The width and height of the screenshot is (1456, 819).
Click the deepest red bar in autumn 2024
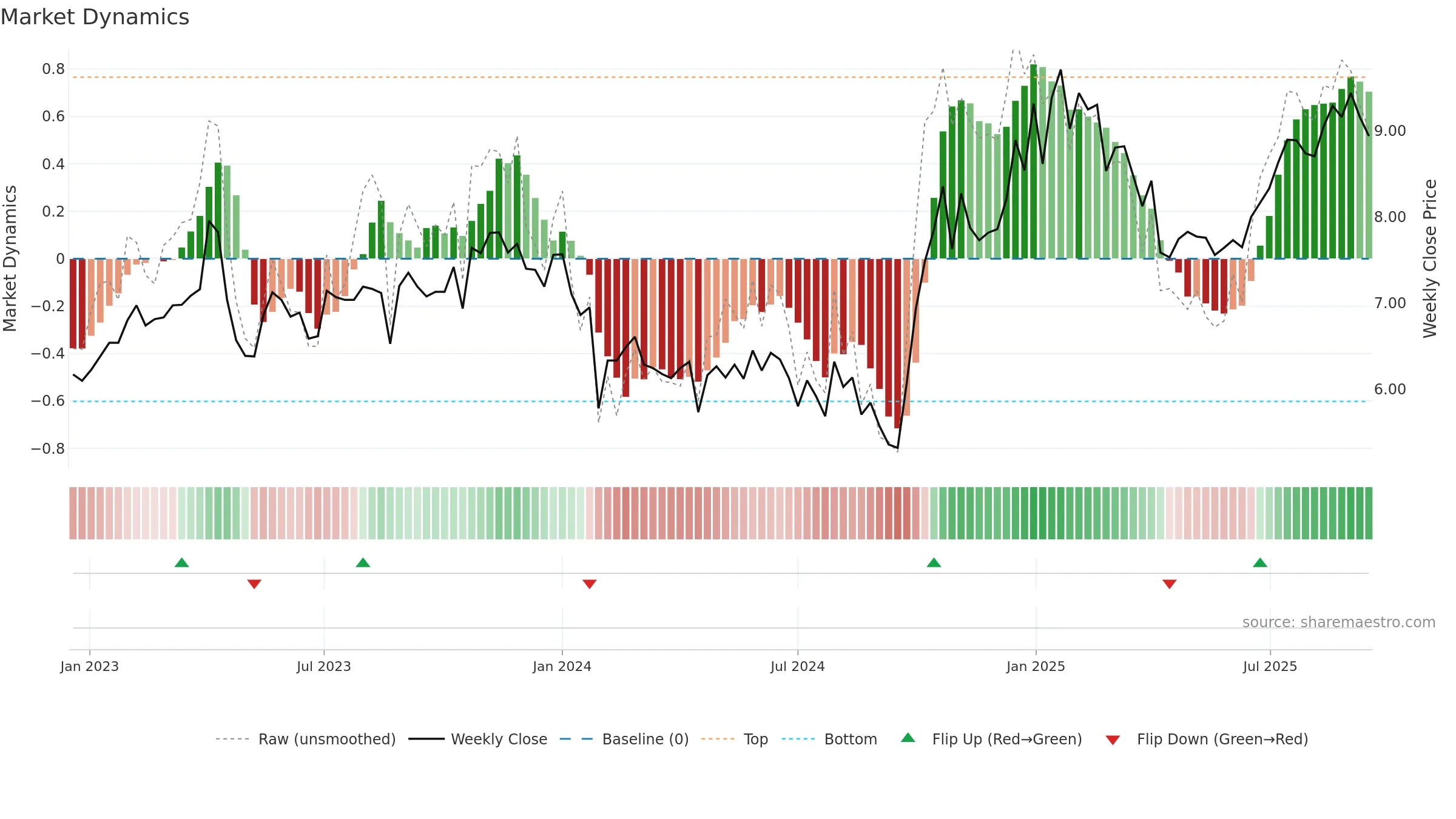[897, 343]
